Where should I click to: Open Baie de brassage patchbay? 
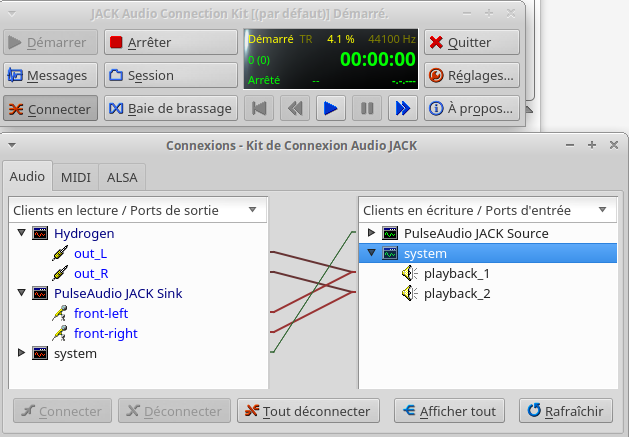171,108
